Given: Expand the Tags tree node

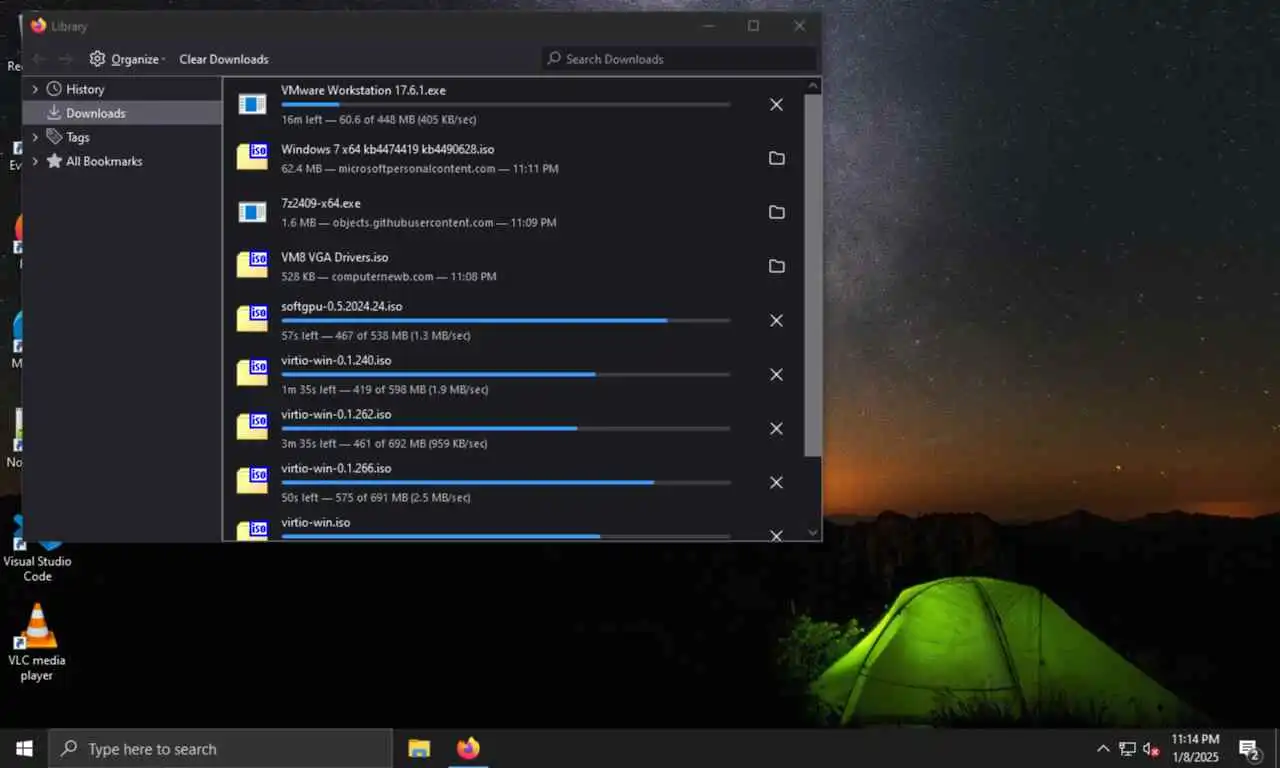Looking at the screenshot, I should (35, 137).
